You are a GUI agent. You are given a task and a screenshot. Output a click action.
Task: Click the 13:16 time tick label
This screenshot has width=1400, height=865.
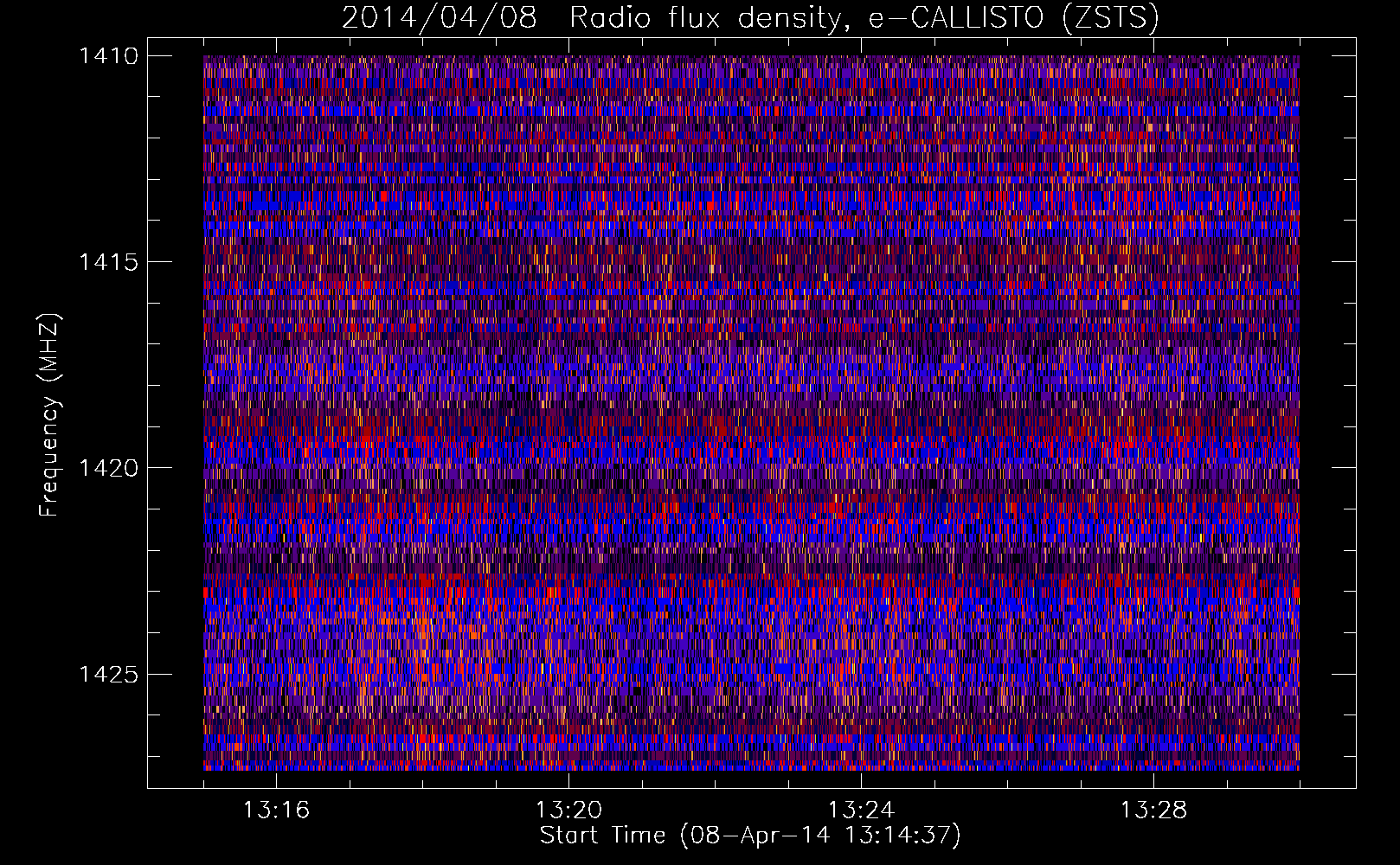[276, 811]
